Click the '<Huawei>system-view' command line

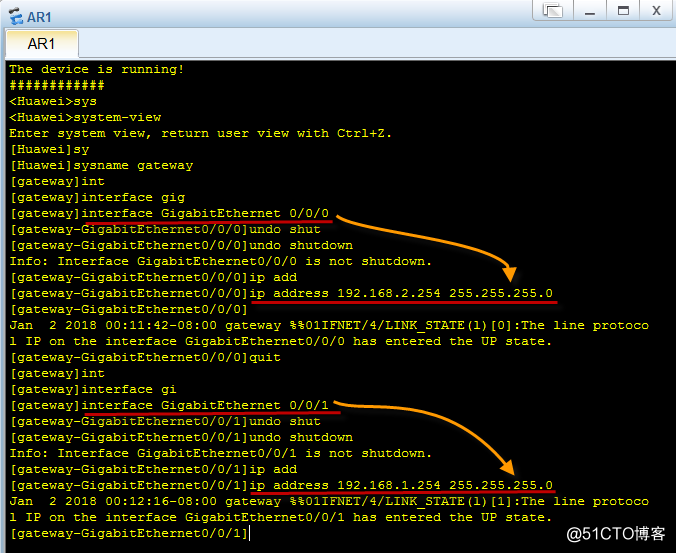pos(85,117)
